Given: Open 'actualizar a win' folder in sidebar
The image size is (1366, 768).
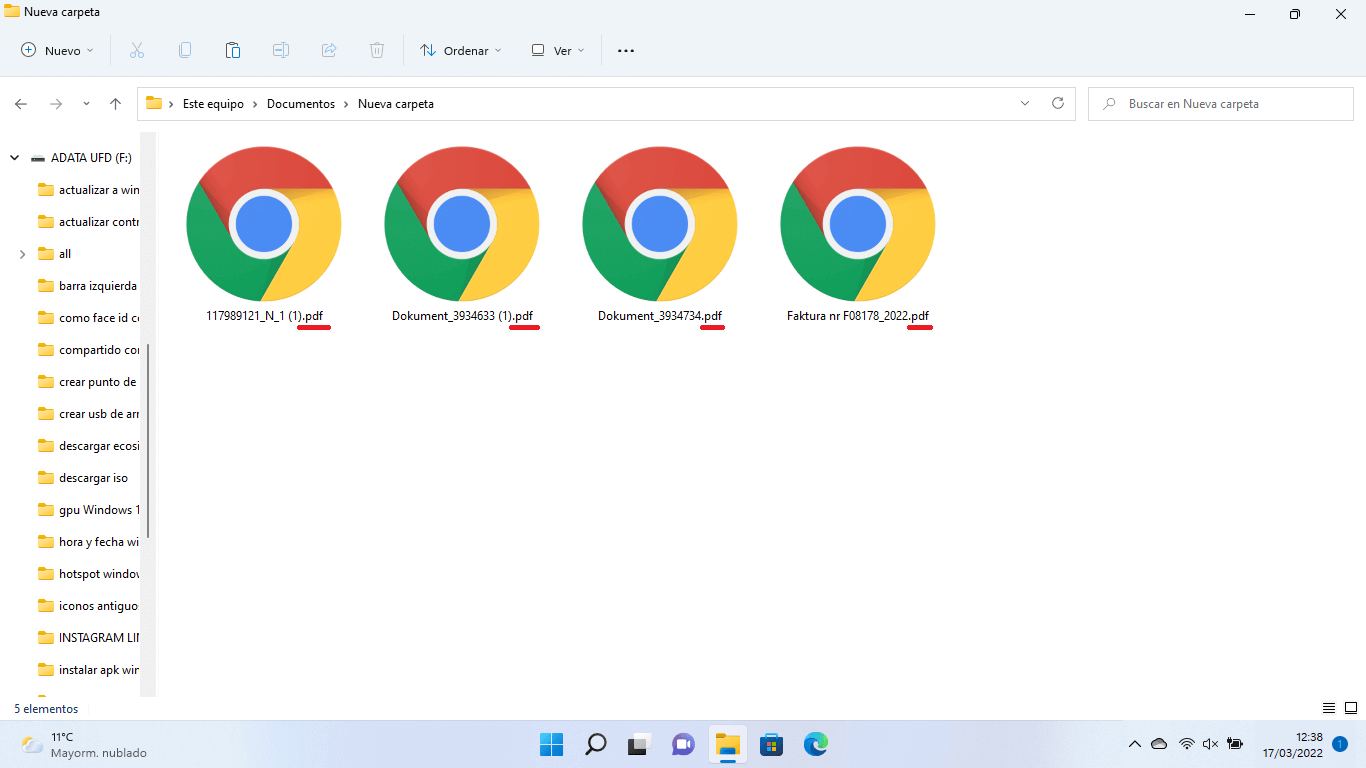Looking at the screenshot, I should tap(89, 190).
